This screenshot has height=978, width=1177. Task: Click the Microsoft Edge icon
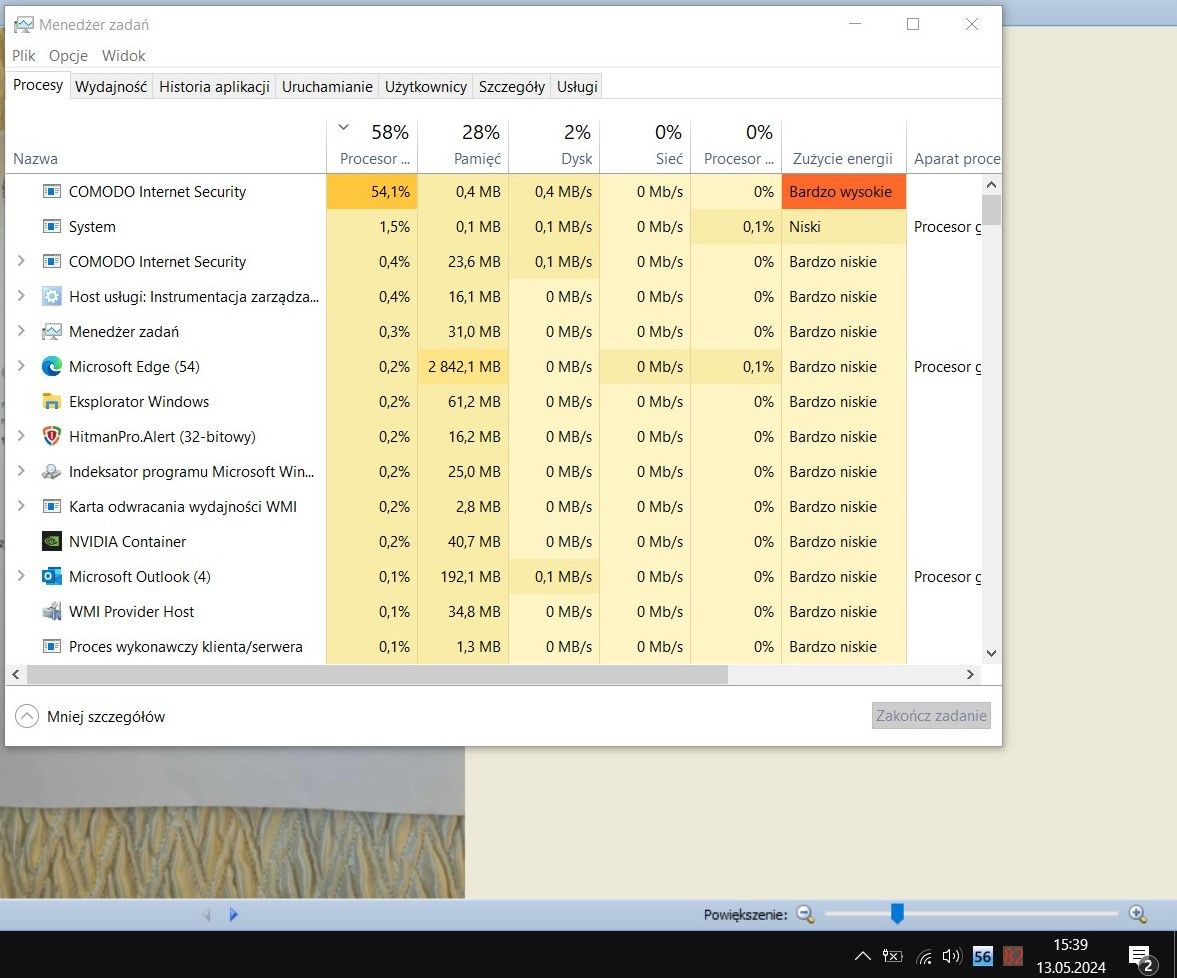coord(52,366)
